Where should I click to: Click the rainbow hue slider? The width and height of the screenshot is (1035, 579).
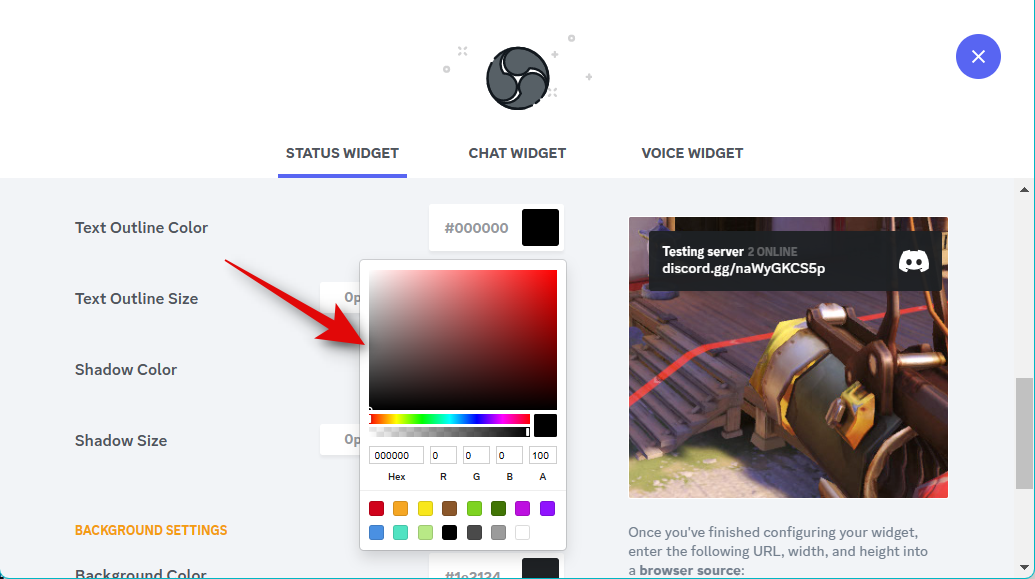pos(450,419)
